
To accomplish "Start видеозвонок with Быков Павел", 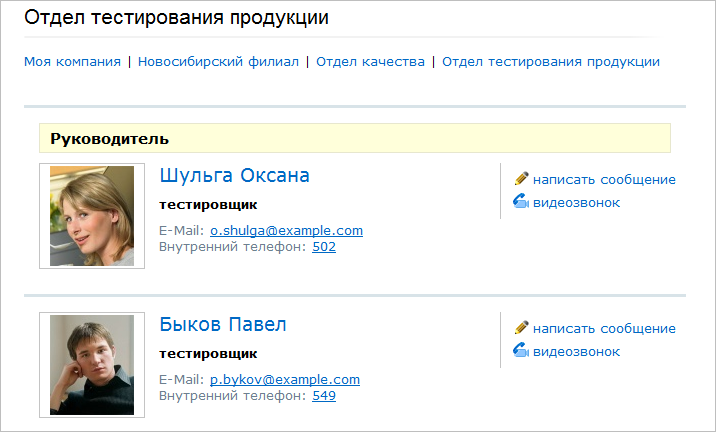I will click(576, 351).
